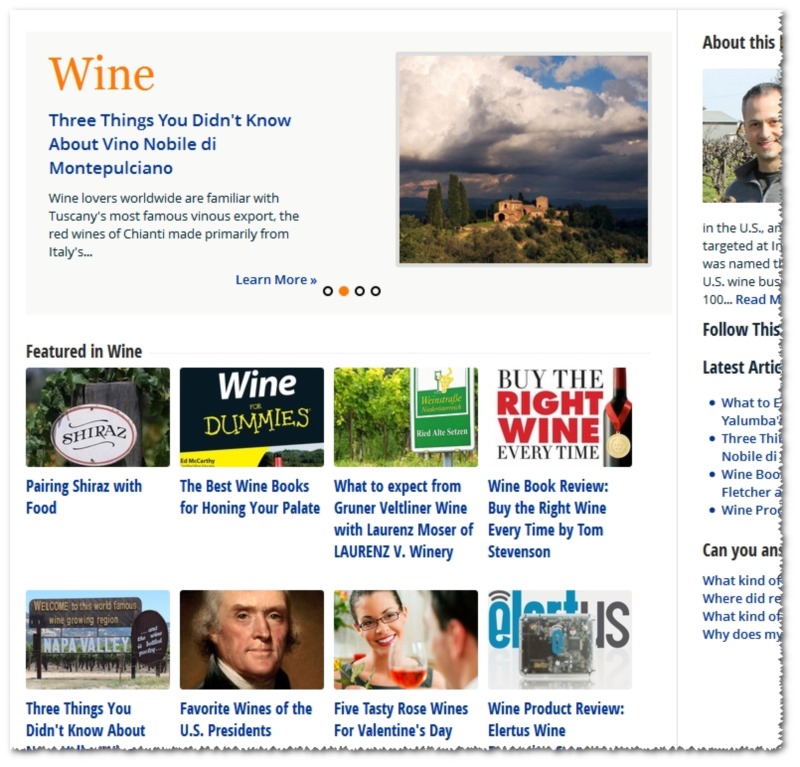The height and width of the screenshot is (767, 800).
Task: Open The Best Wine Books article link
Action: pyautogui.click(x=250, y=497)
